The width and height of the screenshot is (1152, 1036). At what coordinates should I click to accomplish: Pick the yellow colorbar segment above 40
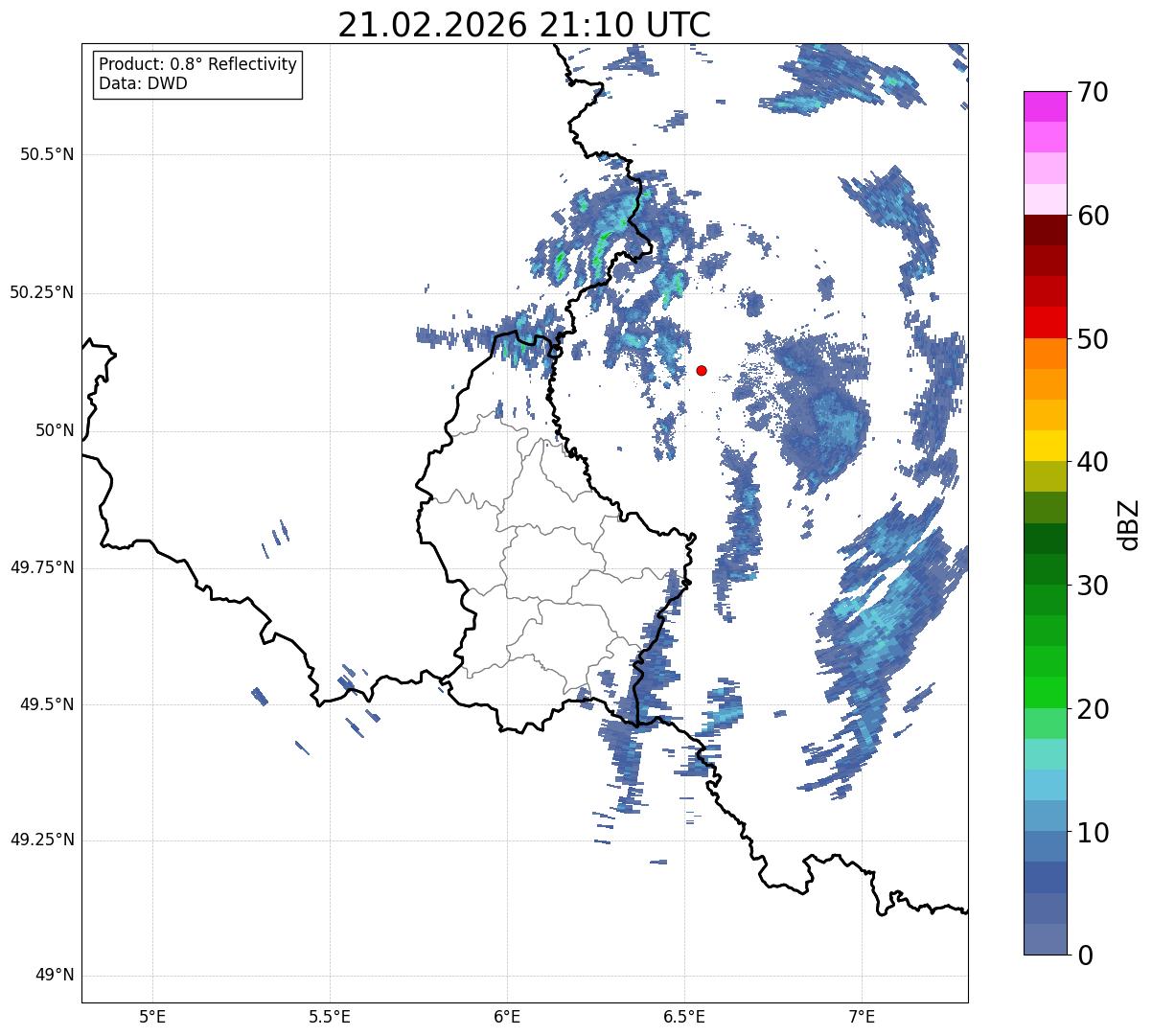click(x=1046, y=447)
